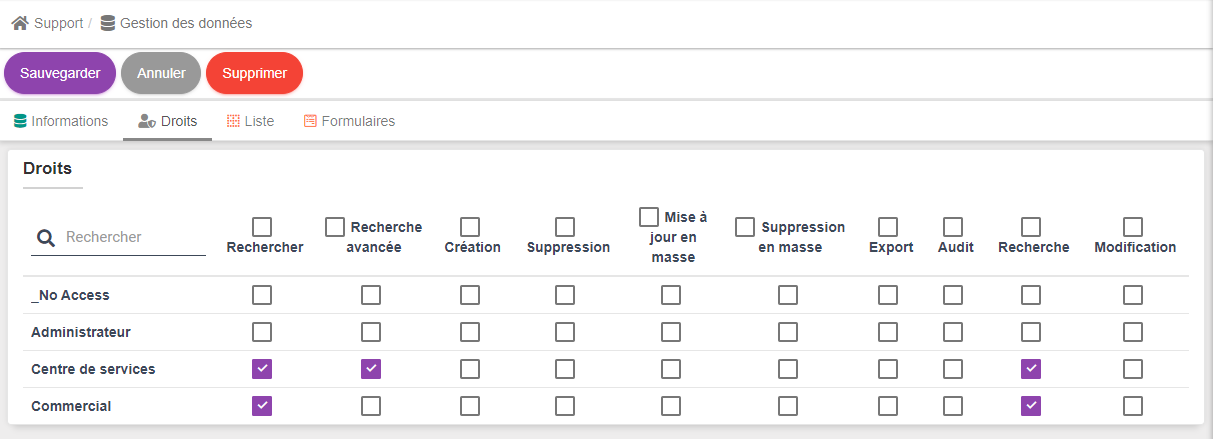Check Modification for Administrateur row
The image size is (1213, 439).
click(1133, 332)
